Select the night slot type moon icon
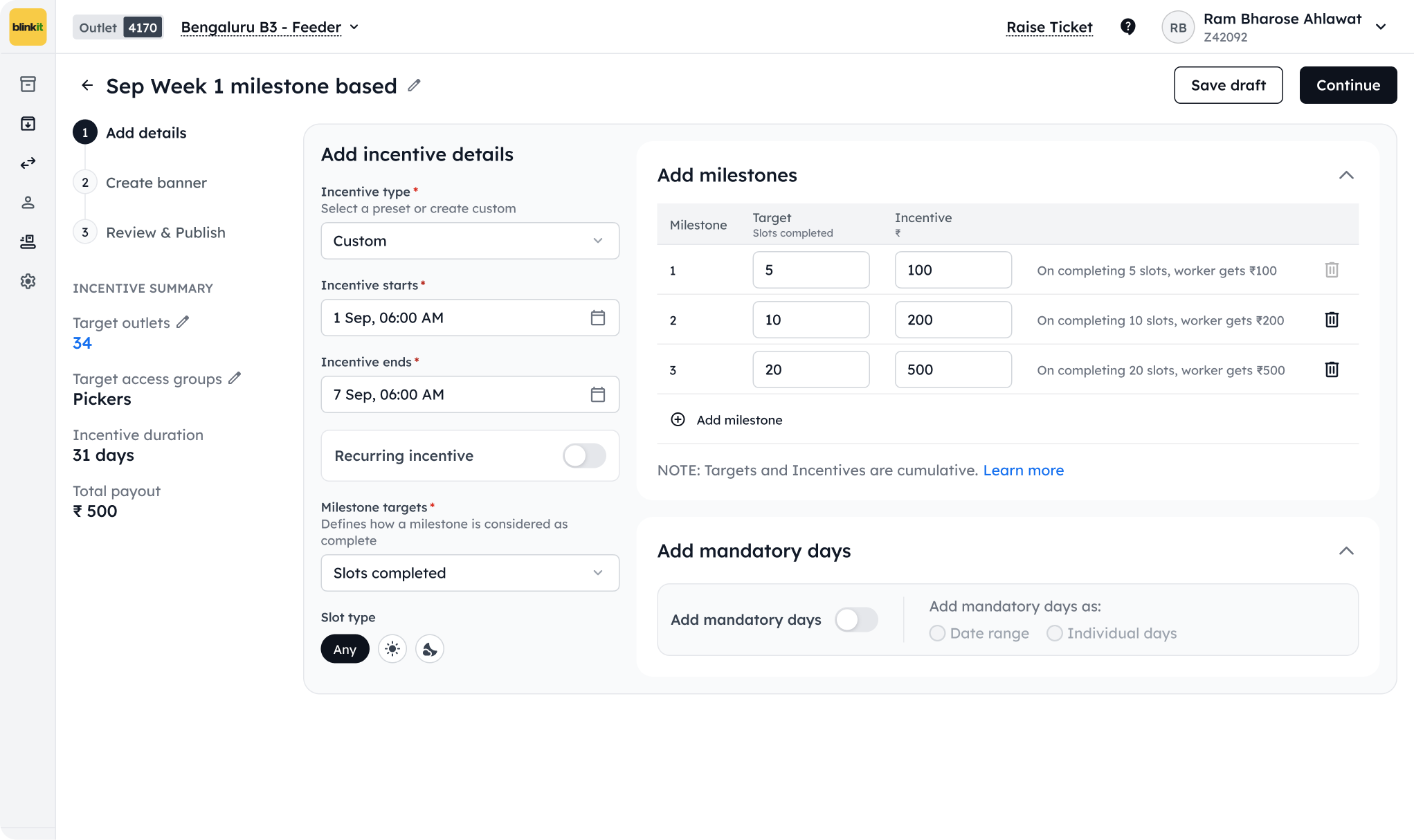 click(x=430, y=649)
